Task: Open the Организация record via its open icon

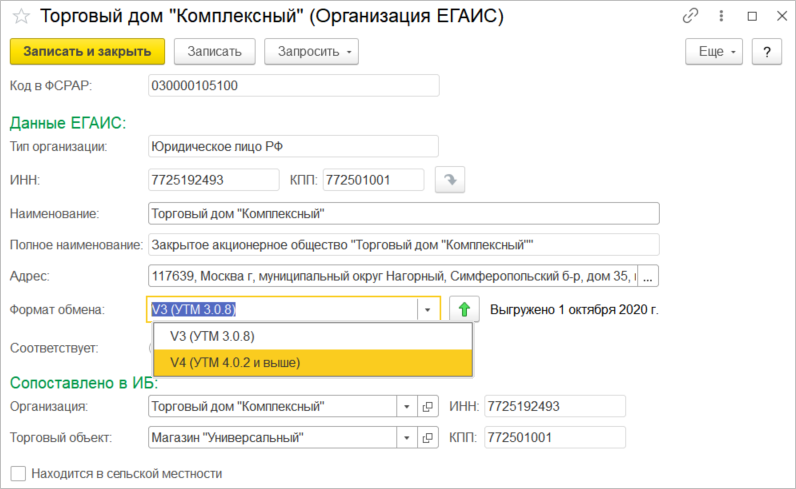Action: pyautogui.click(x=428, y=407)
